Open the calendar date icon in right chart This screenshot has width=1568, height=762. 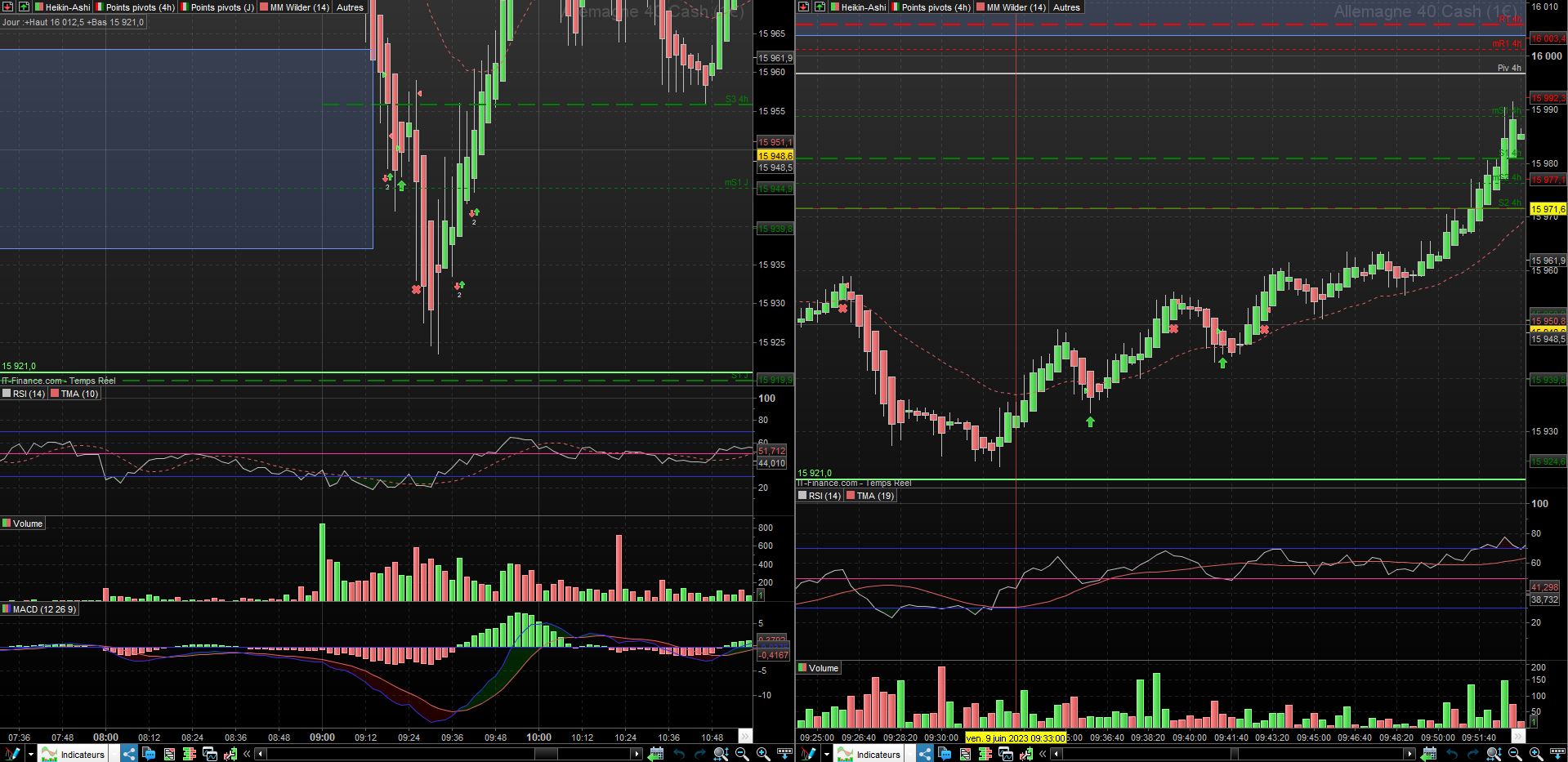click(1430, 754)
